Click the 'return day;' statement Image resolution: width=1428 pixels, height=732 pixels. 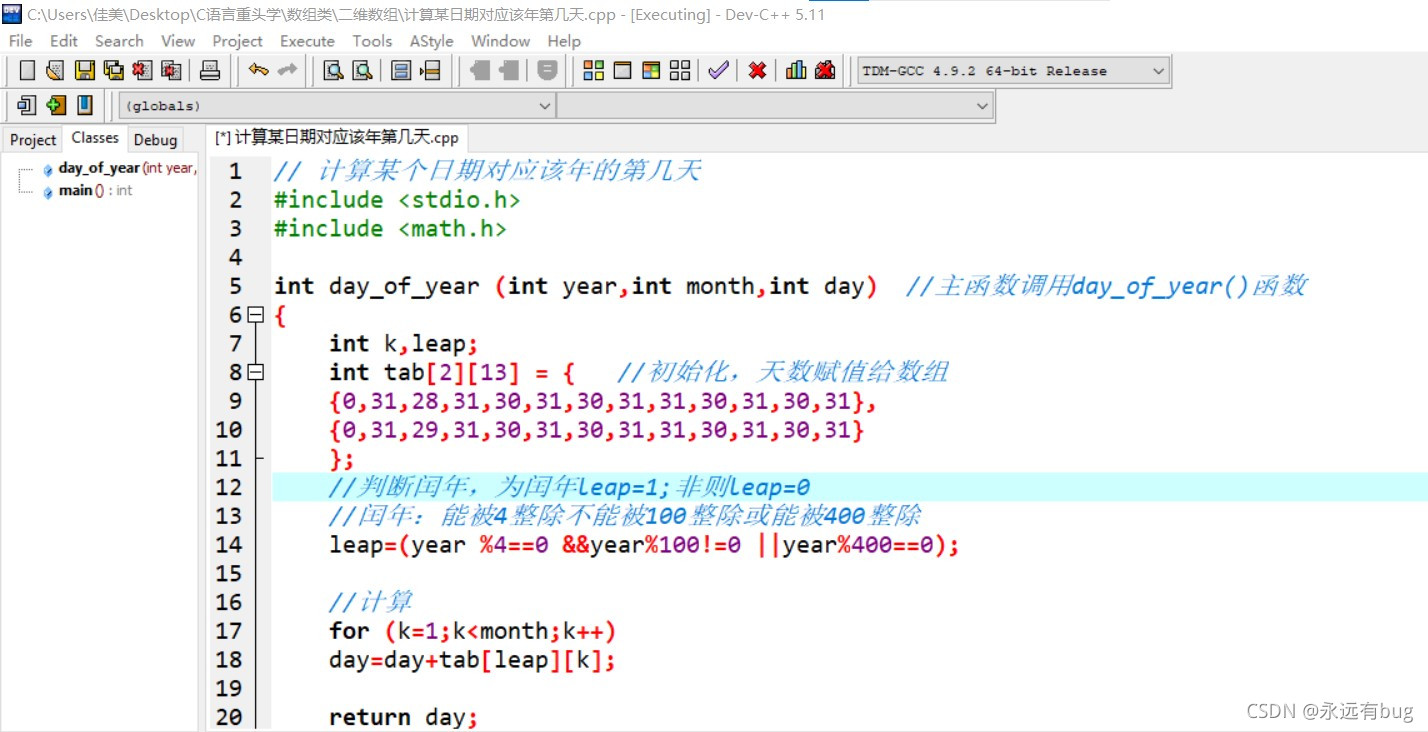pyautogui.click(x=404, y=717)
